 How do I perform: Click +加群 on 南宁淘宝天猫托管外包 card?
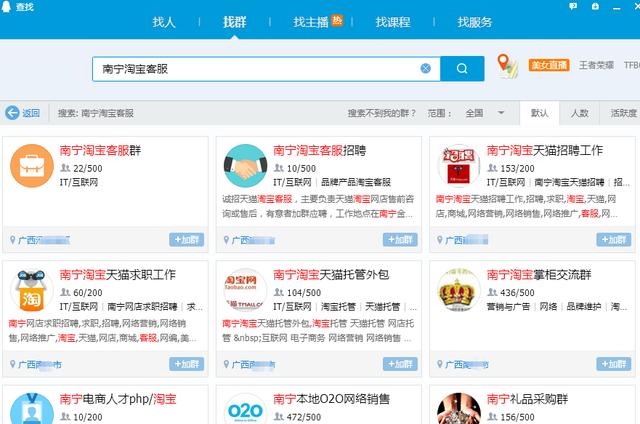(x=400, y=364)
